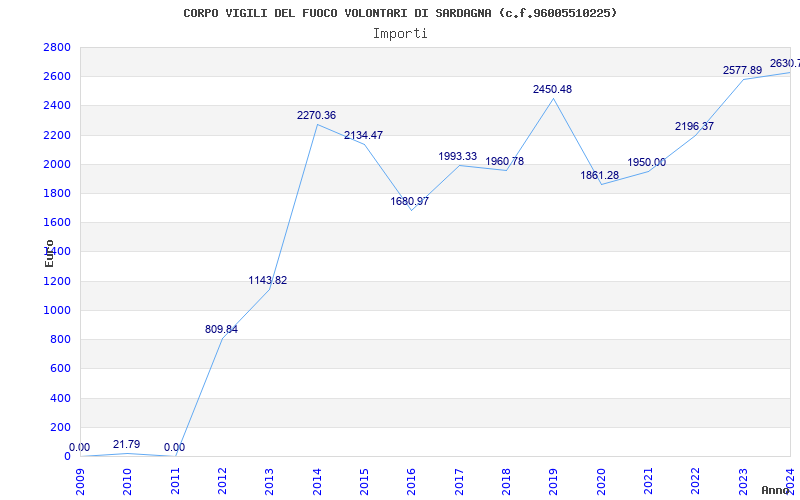Click the 0.00 data label above 2009

coord(79,447)
